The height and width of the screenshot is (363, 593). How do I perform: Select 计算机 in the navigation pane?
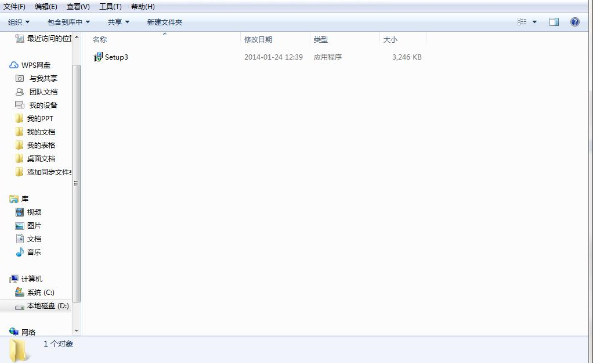(26, 279)
